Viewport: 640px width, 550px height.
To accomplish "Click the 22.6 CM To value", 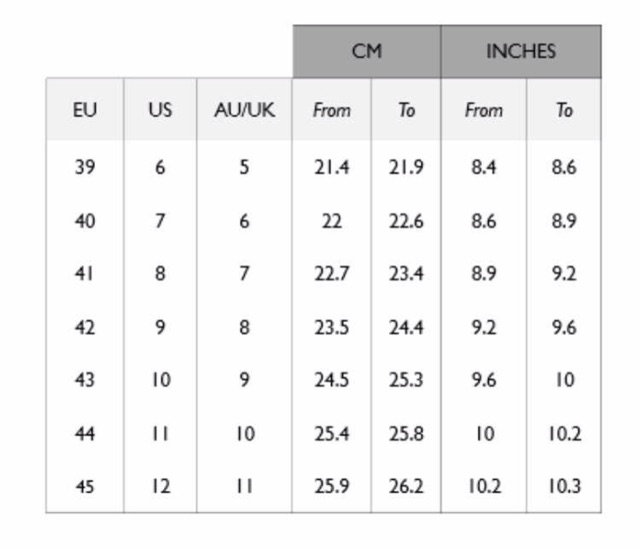I will [406, 221].
